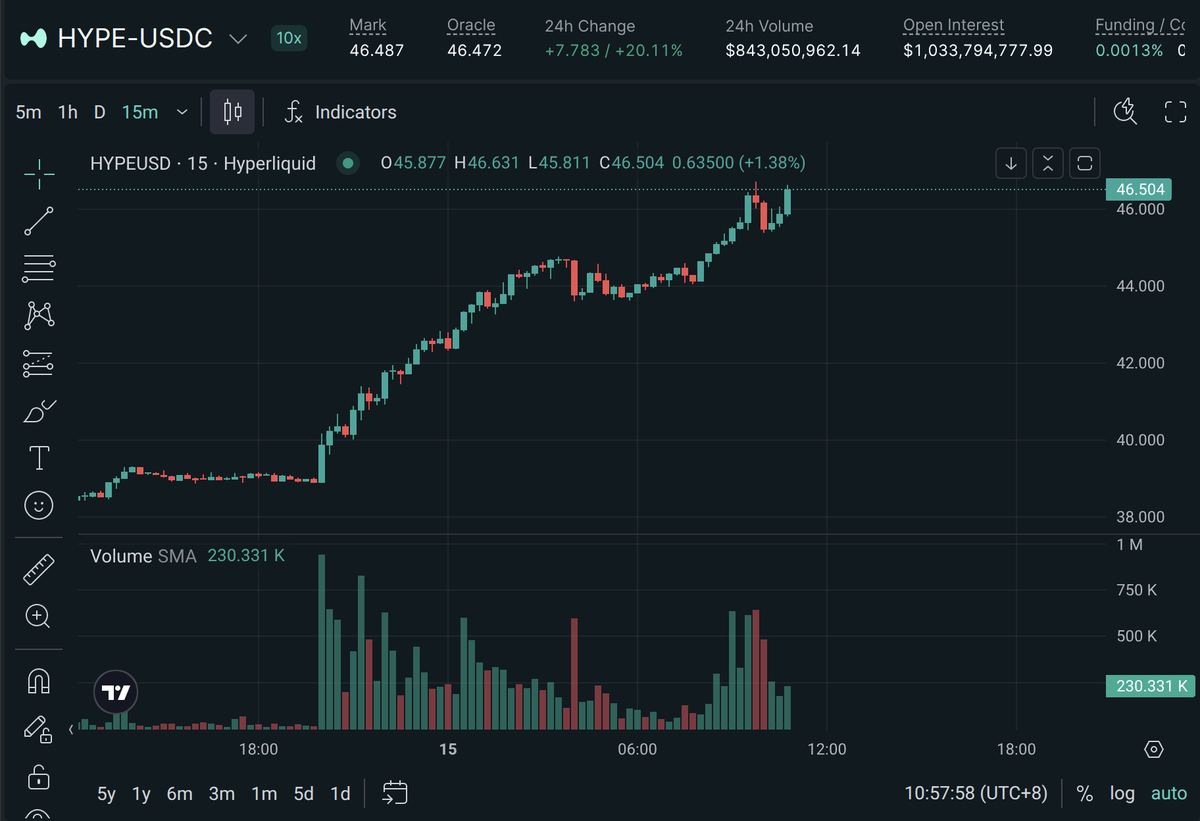This screenshot has width=1200, height=821.
Task: Click the collapse arrow beside the bottom toolbar
Action: click(x=70, y=729)
